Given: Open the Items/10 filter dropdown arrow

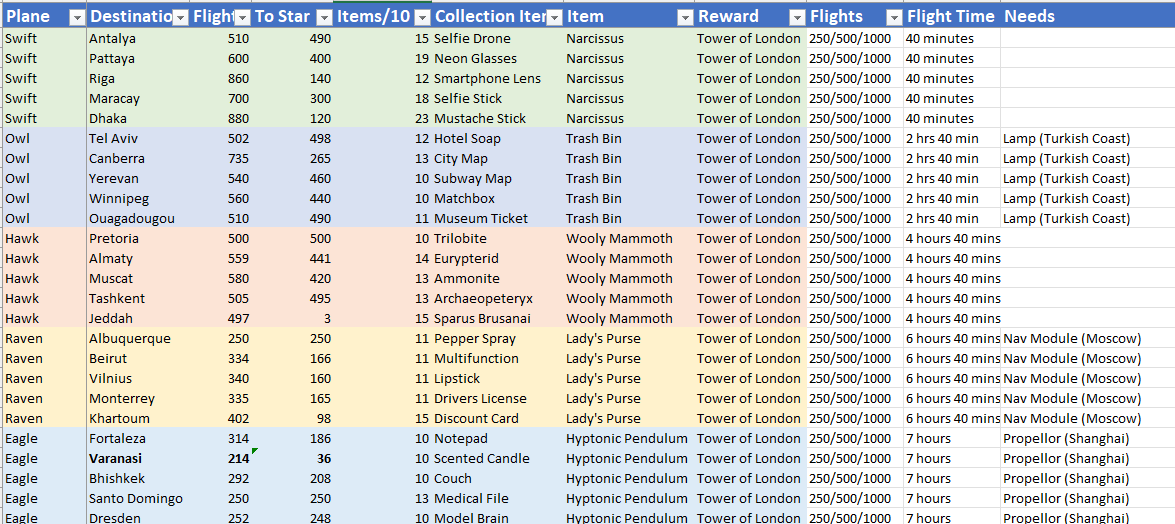Looking at the screenshot, I should pos(422,17).
